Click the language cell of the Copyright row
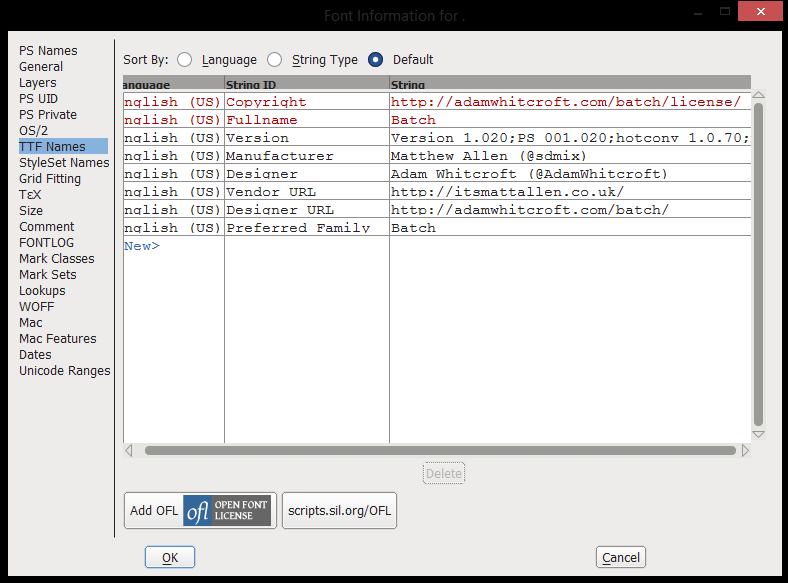 (x=173, y=102)
